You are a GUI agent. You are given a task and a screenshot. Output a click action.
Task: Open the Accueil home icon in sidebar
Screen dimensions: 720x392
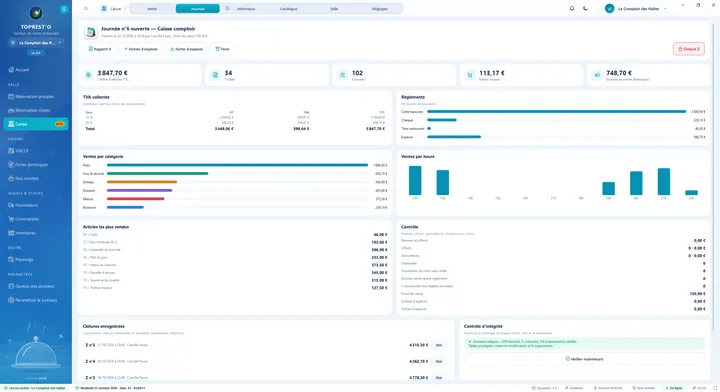(x=11, y=70)
